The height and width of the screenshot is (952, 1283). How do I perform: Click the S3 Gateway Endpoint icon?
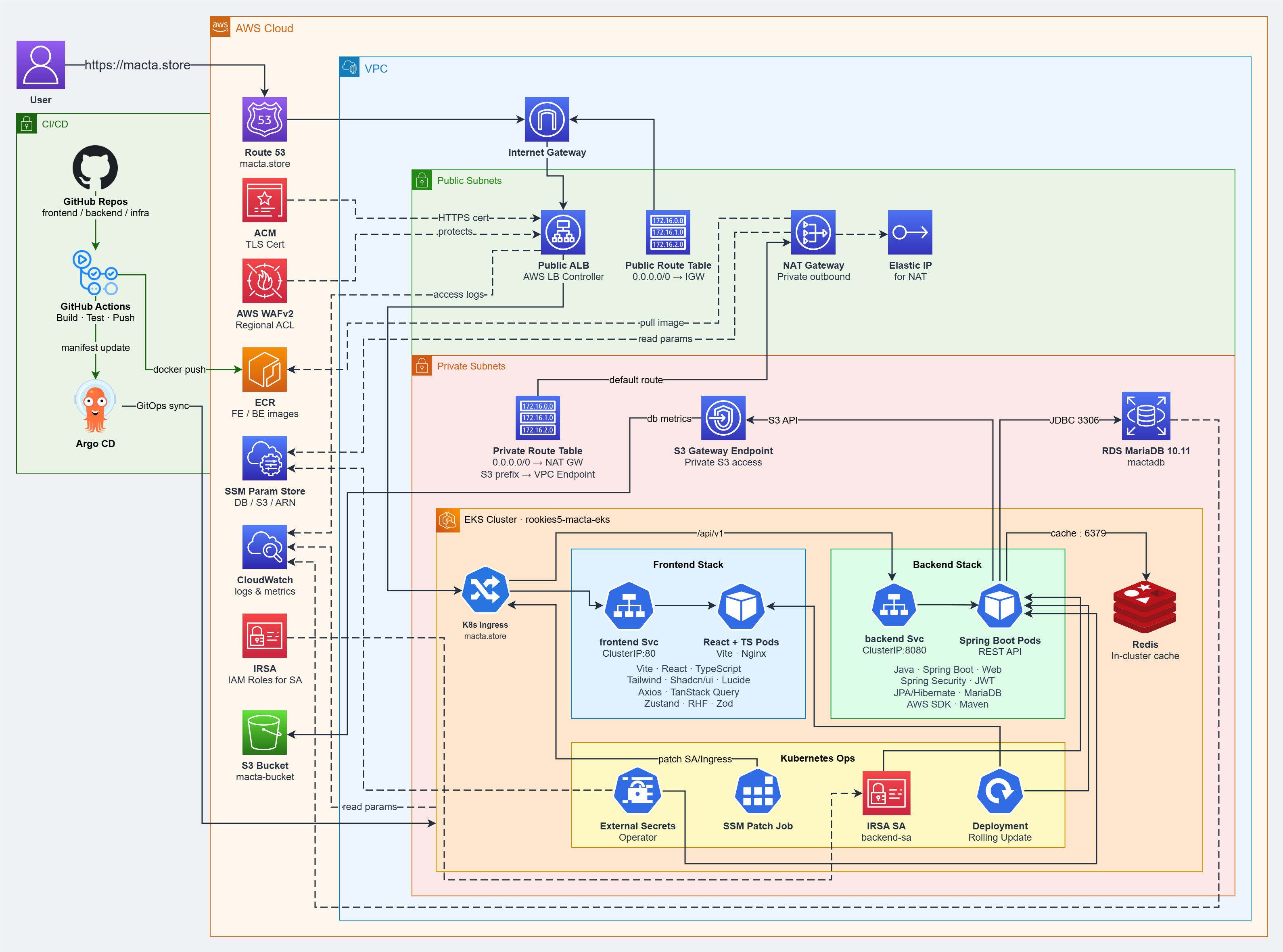pos(723,418)
